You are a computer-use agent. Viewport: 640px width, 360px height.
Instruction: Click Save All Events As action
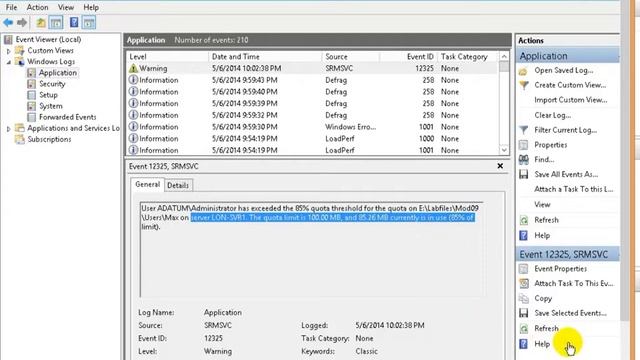566,174
